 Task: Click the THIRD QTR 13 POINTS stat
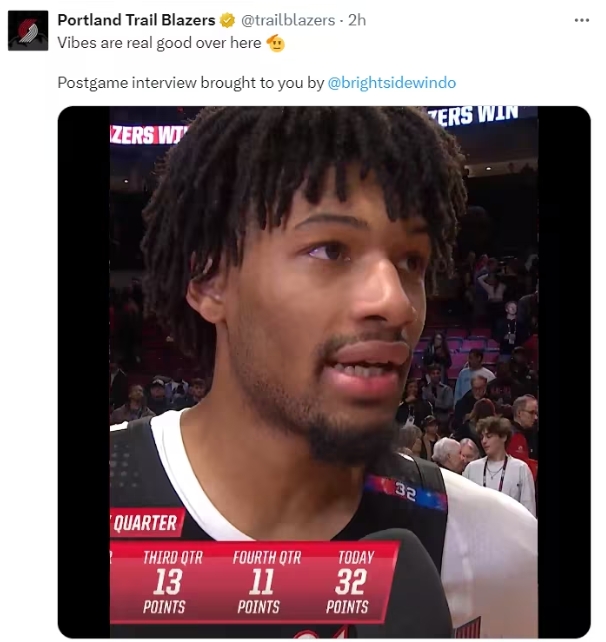point(170,582)
